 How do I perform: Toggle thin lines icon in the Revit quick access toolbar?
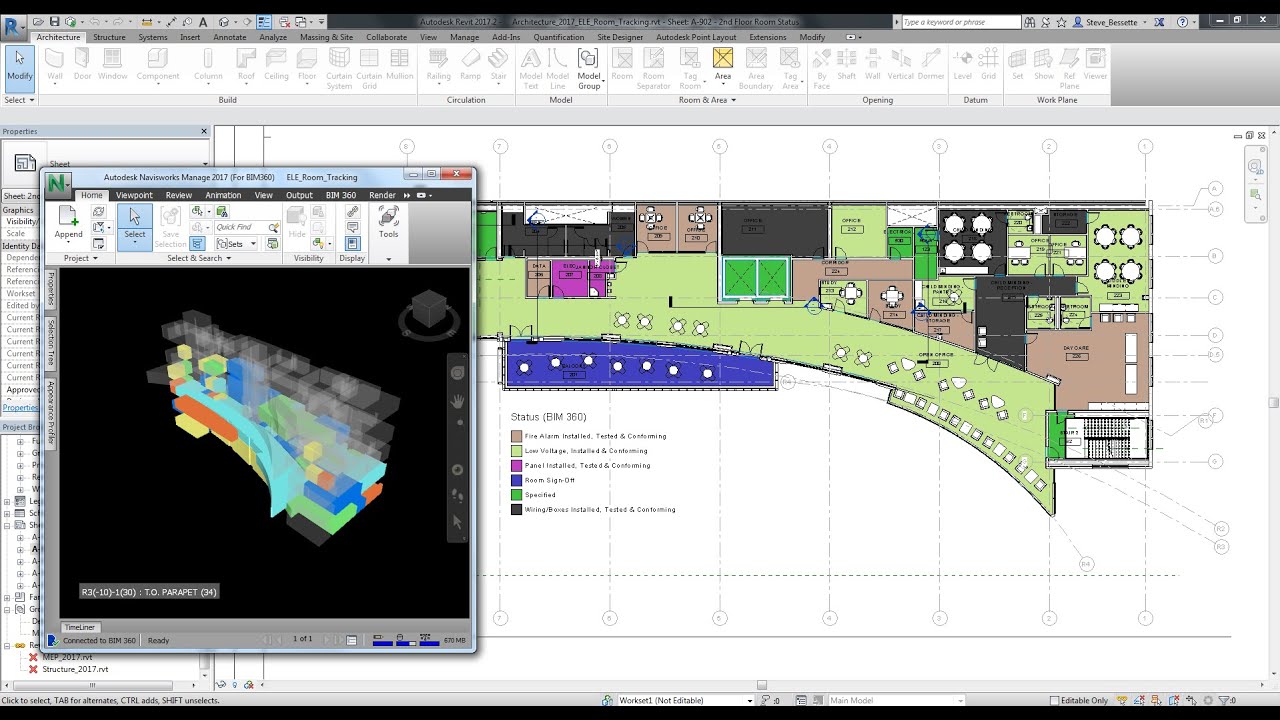(x=265, y=21)
